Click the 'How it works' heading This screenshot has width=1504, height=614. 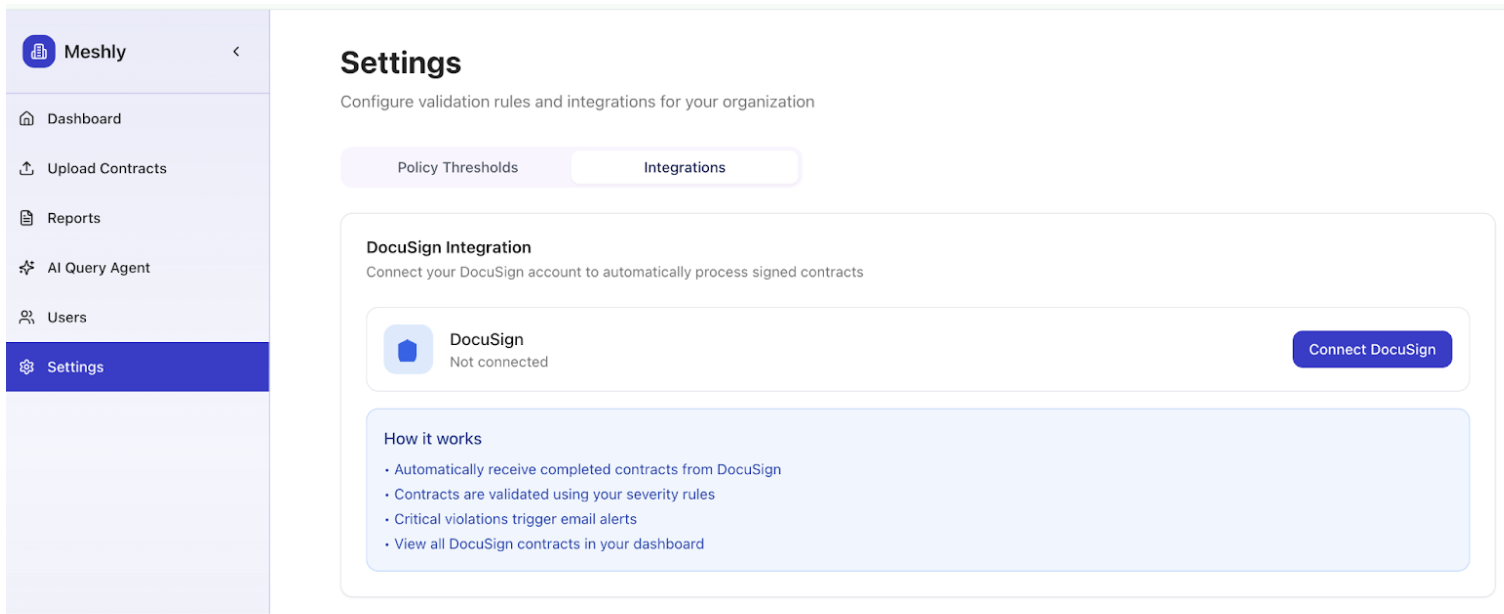point(433,439)
